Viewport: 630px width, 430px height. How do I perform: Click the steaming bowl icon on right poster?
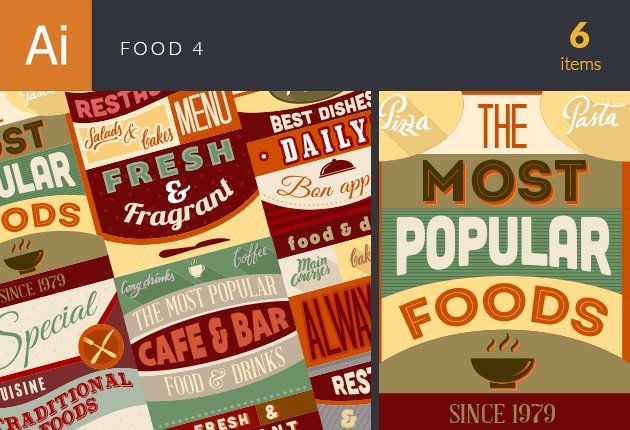(x=503, y=361)
